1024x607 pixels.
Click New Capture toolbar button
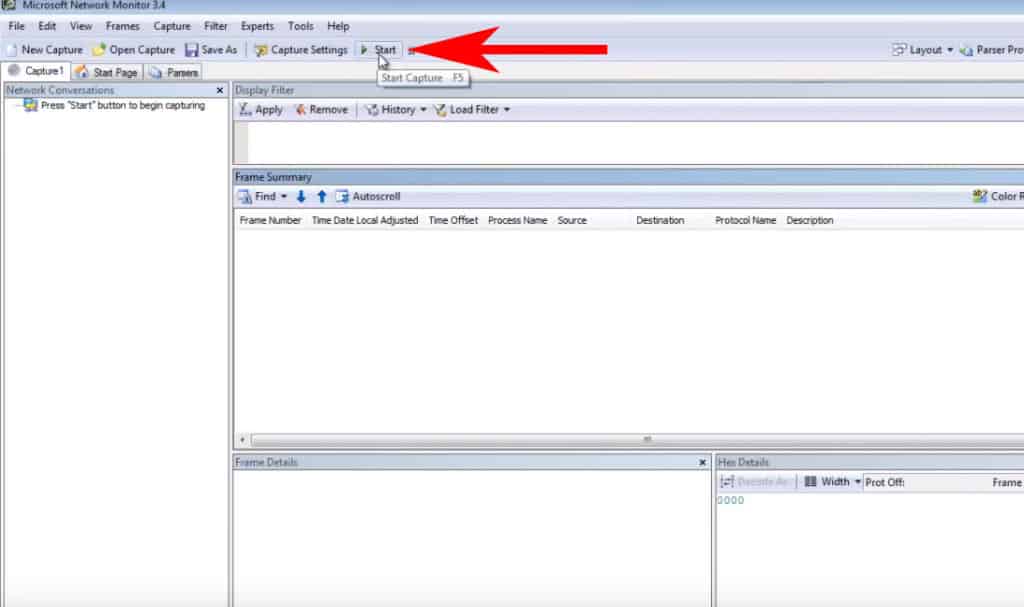[x=45, y=50]
